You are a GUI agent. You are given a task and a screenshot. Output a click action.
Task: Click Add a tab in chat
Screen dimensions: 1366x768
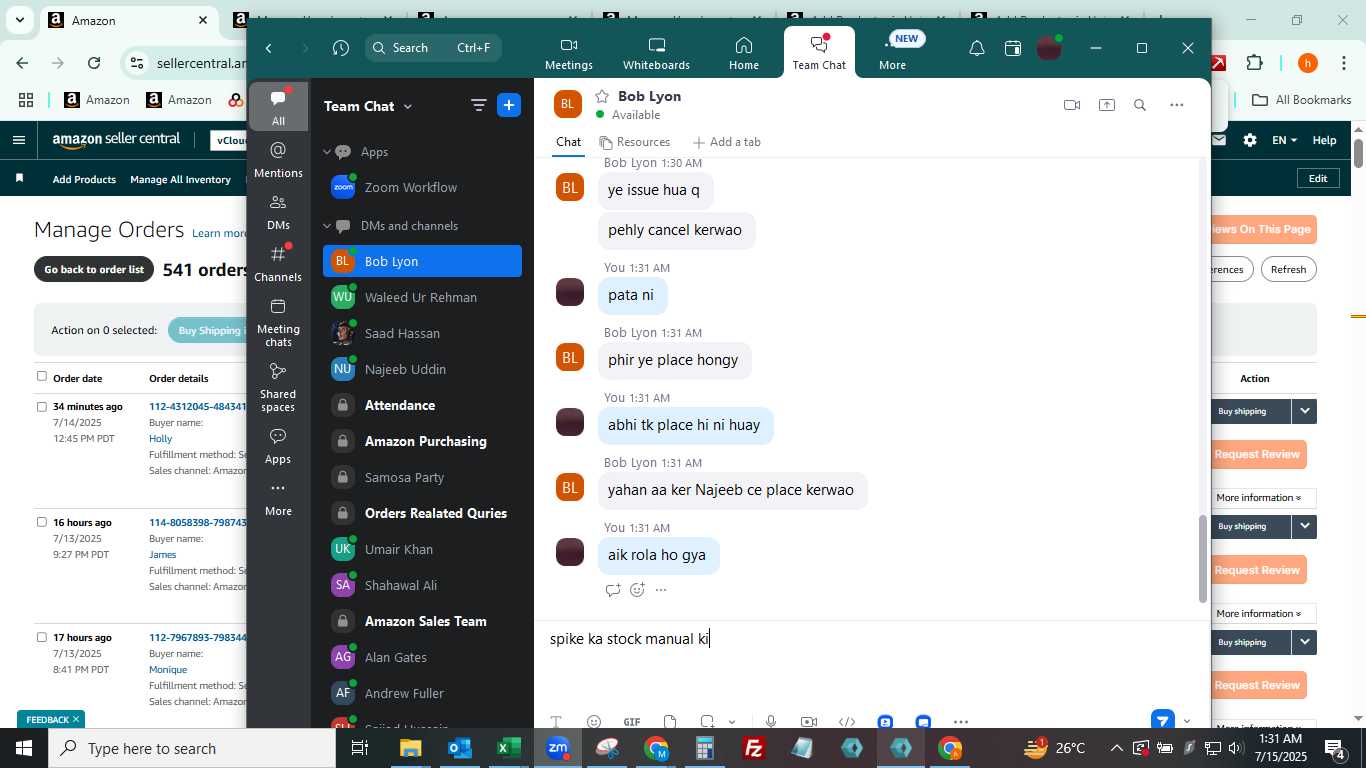click(727, 142)
